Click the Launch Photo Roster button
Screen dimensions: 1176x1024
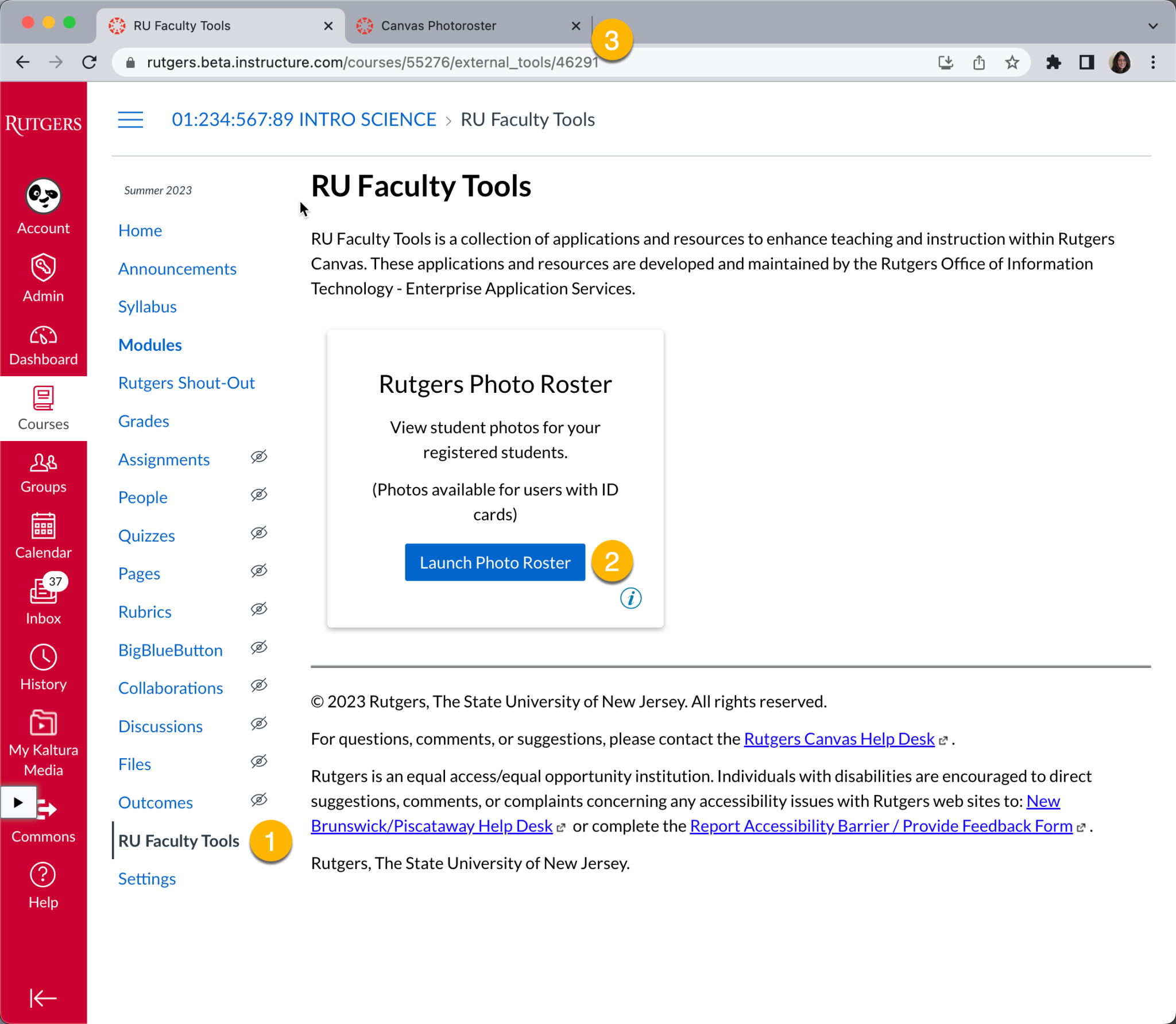coord(494,562)
